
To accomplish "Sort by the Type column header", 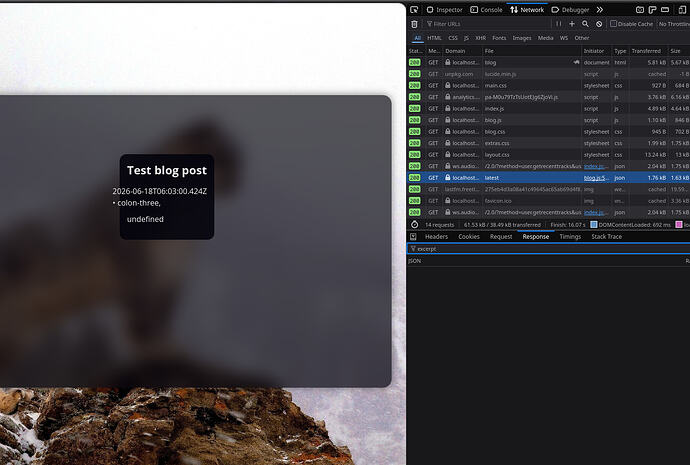I will pos(620,51).
